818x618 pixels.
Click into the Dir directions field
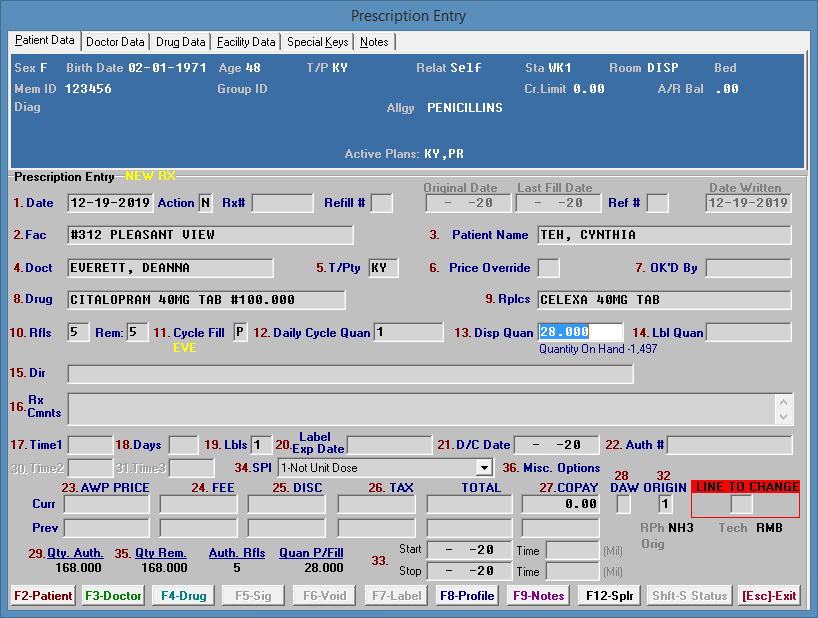(350, 374)
